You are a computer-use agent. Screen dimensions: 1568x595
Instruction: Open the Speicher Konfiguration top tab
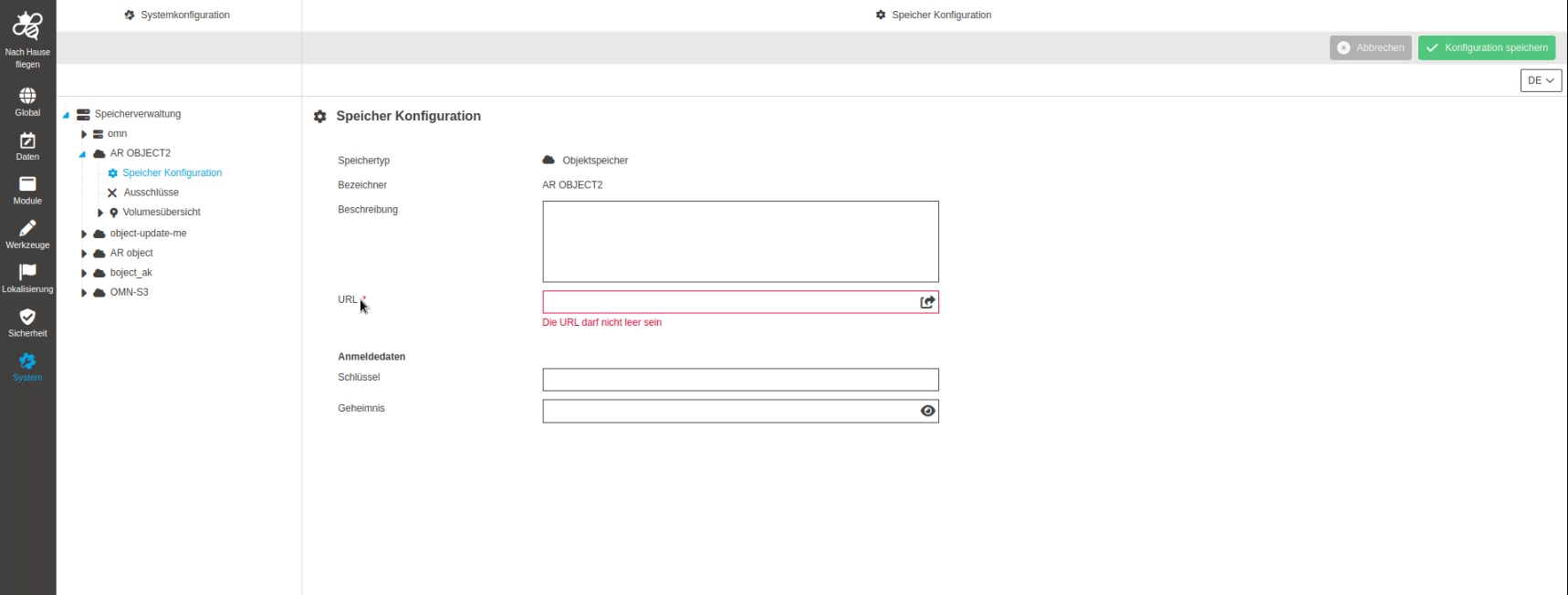934,15
